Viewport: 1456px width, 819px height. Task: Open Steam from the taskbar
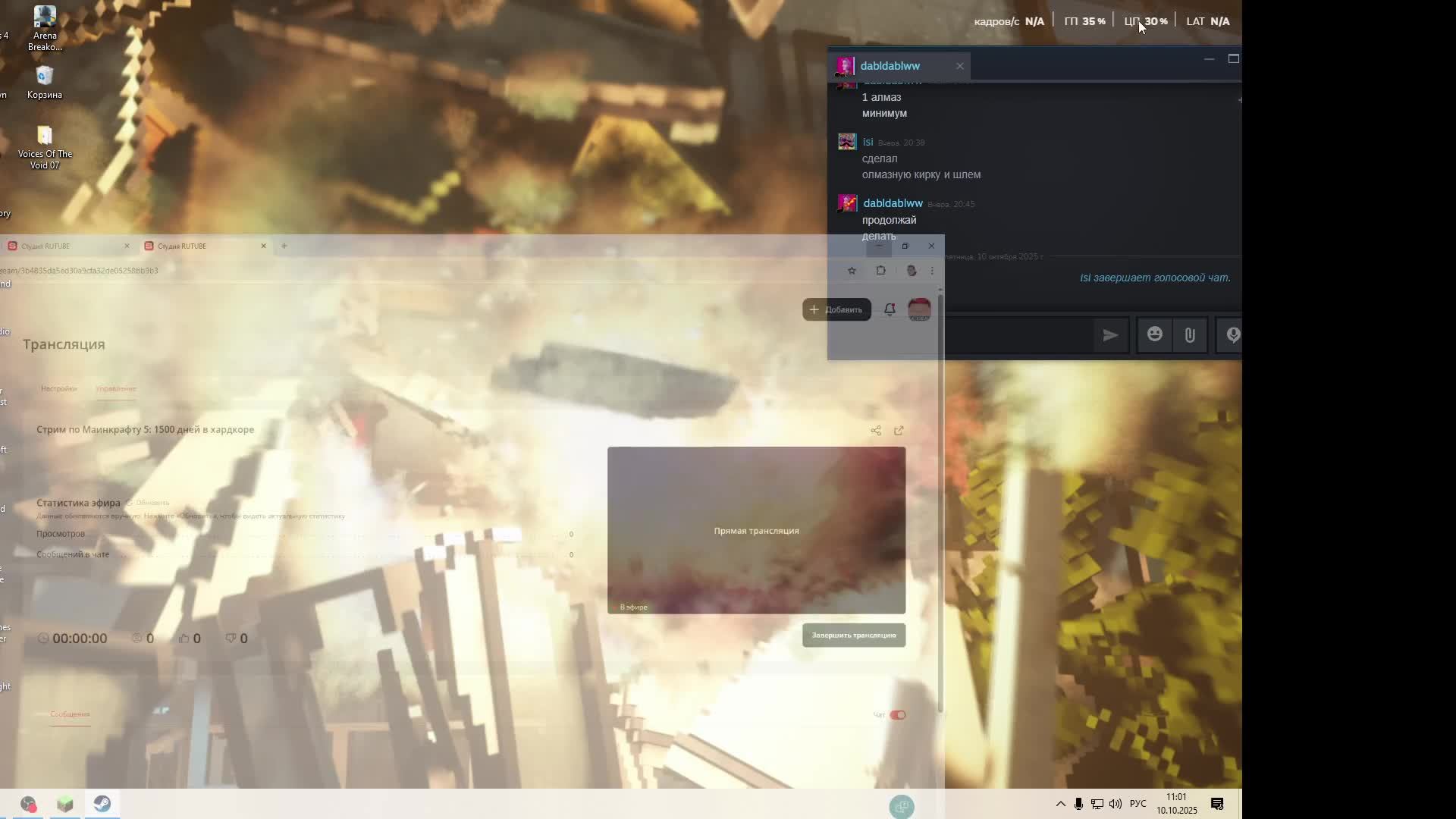[x=102, y=804]
